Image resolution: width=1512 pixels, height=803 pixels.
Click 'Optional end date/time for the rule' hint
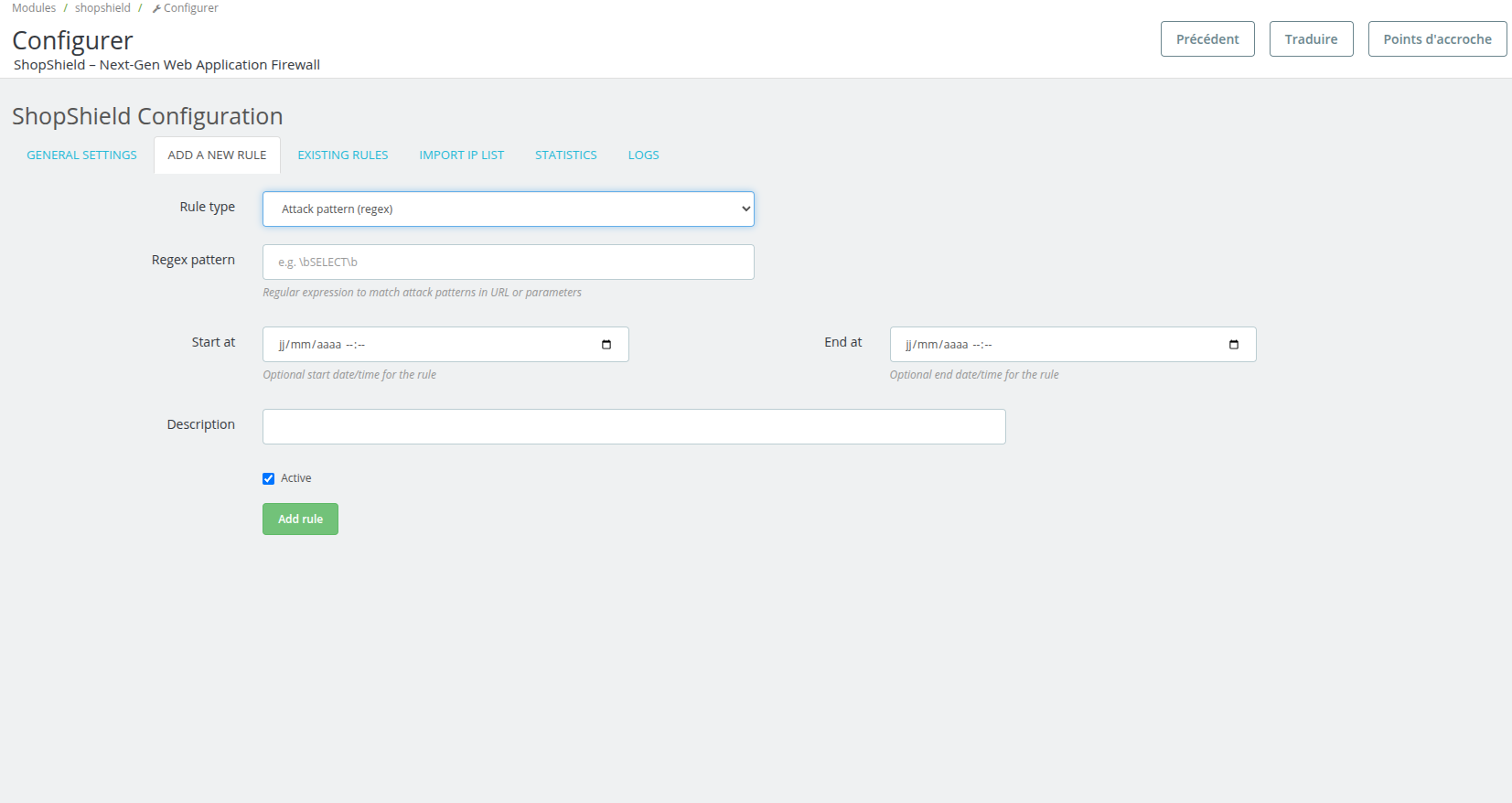(x=974, y=375)
